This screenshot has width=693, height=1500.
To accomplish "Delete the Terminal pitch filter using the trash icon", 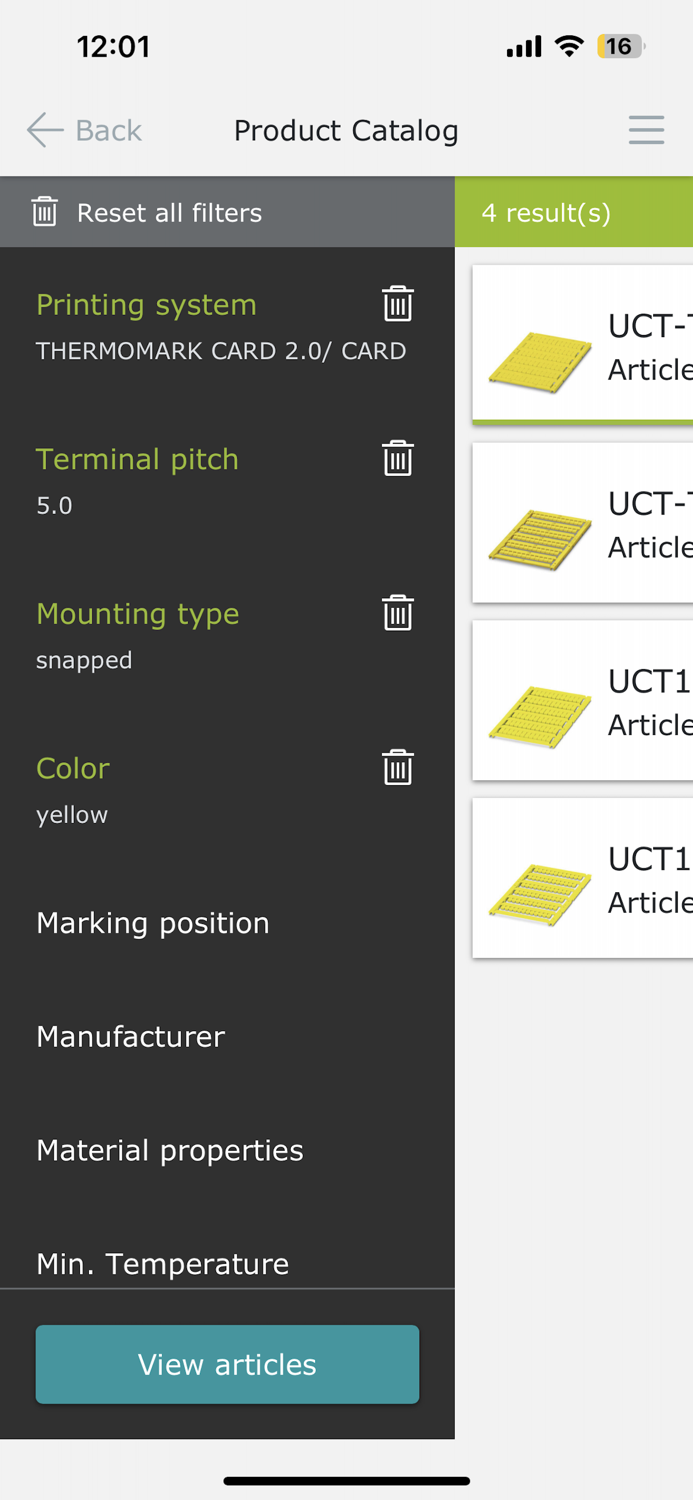I will [397, 457].
